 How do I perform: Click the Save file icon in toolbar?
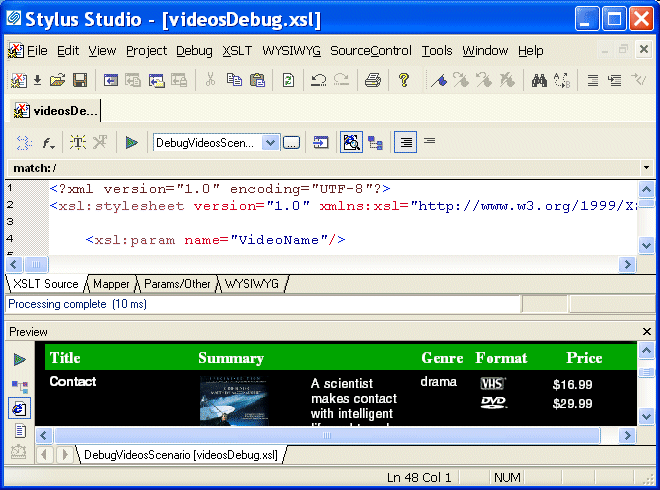click(80, 81)
